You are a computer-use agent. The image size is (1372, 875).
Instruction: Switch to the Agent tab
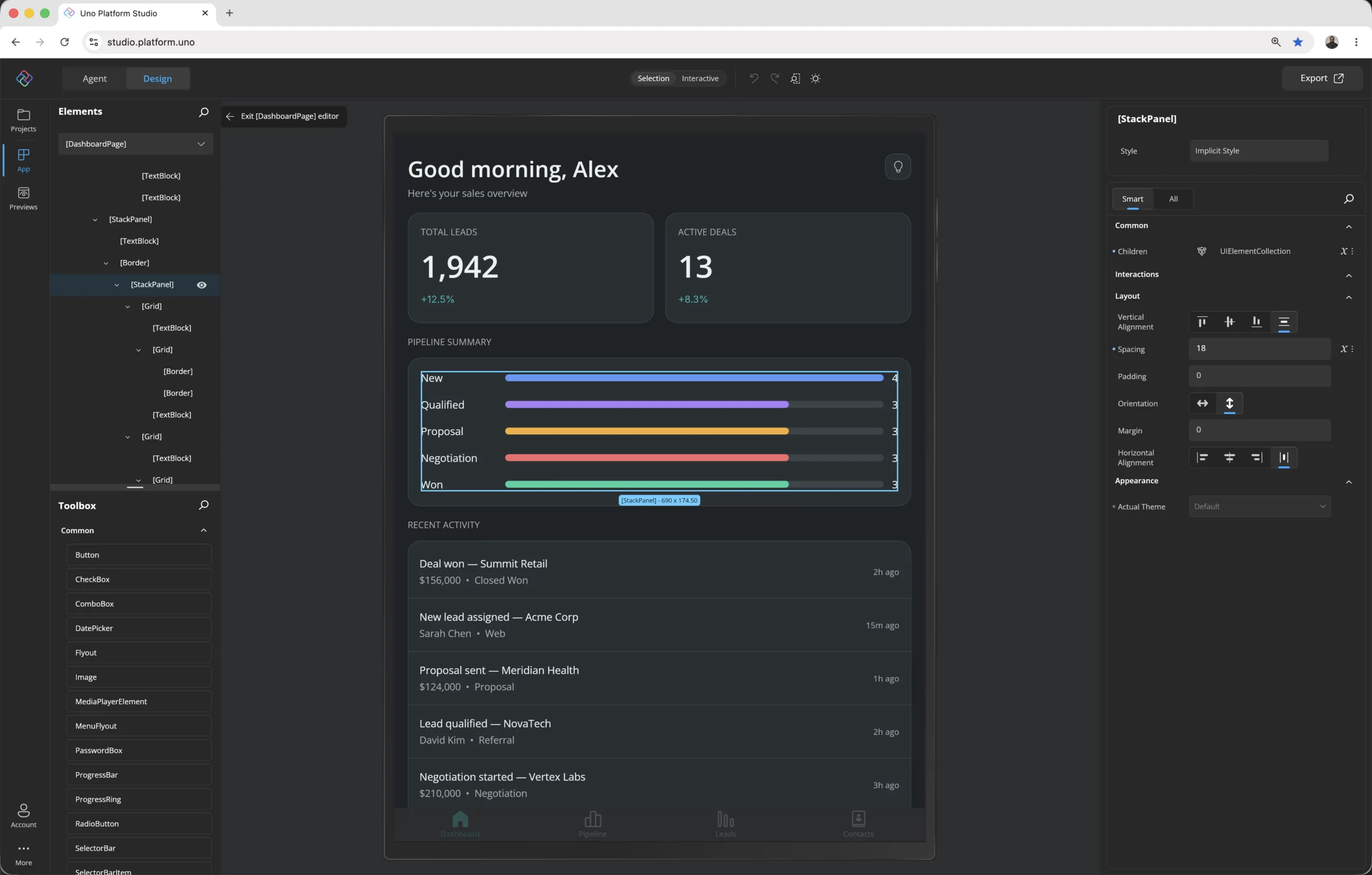tap(94, 78)
